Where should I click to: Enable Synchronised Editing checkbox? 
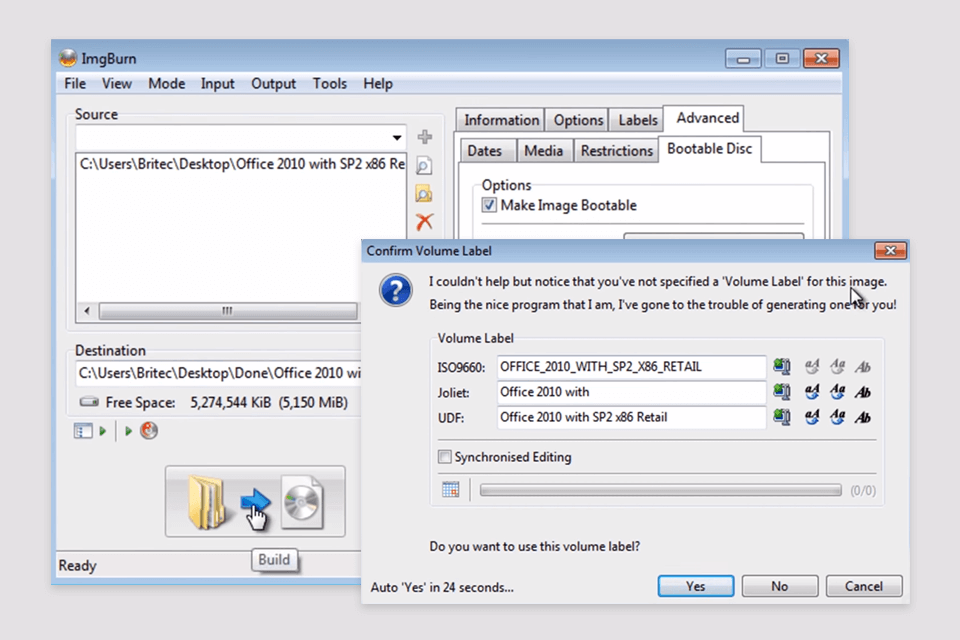445,457
